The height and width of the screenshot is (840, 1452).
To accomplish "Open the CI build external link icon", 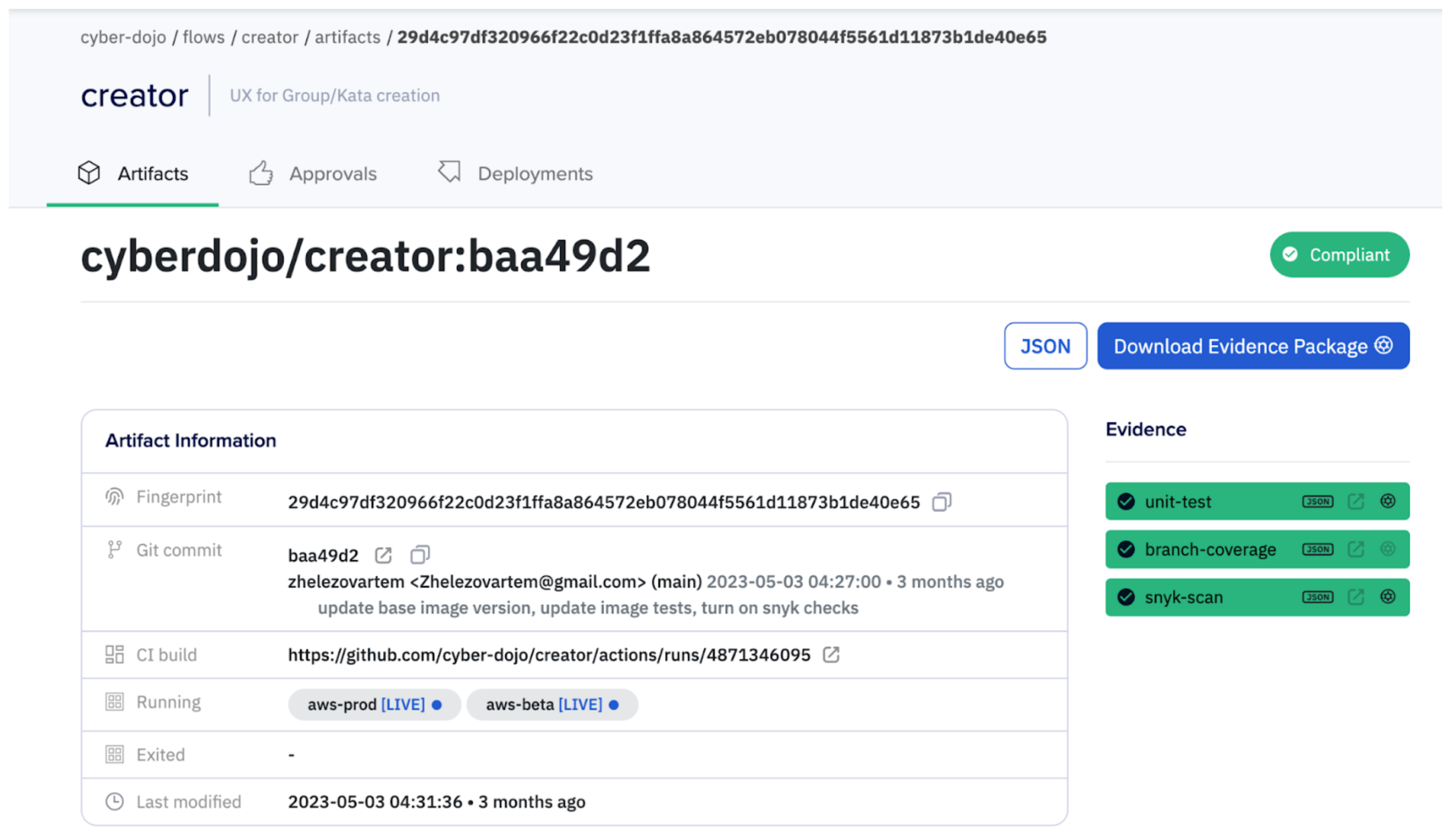I will [x=832, y=655].
